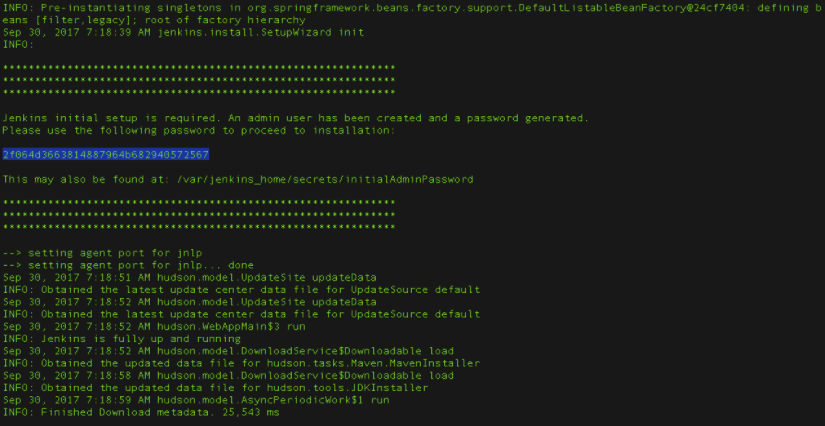Click the hudson.tasks.Maven.MavenInstaller text
825x426 pixels.
[365, 363]
